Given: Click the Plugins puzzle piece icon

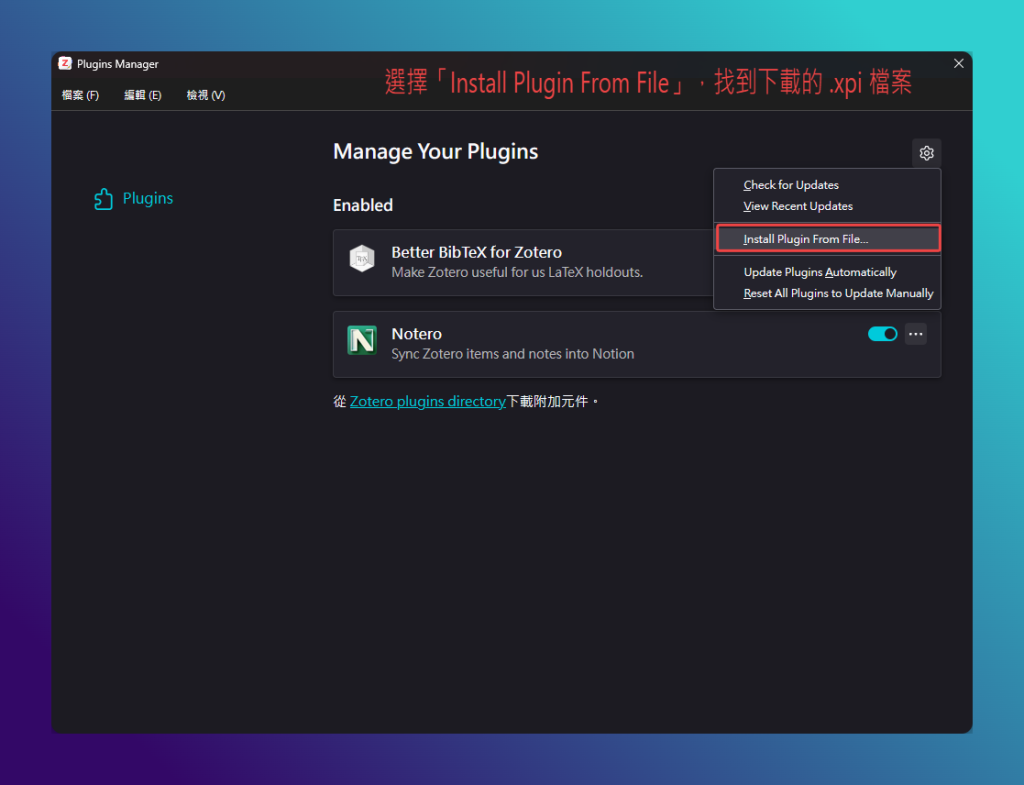Looking at the screenshot, I should tap(103, 199).
